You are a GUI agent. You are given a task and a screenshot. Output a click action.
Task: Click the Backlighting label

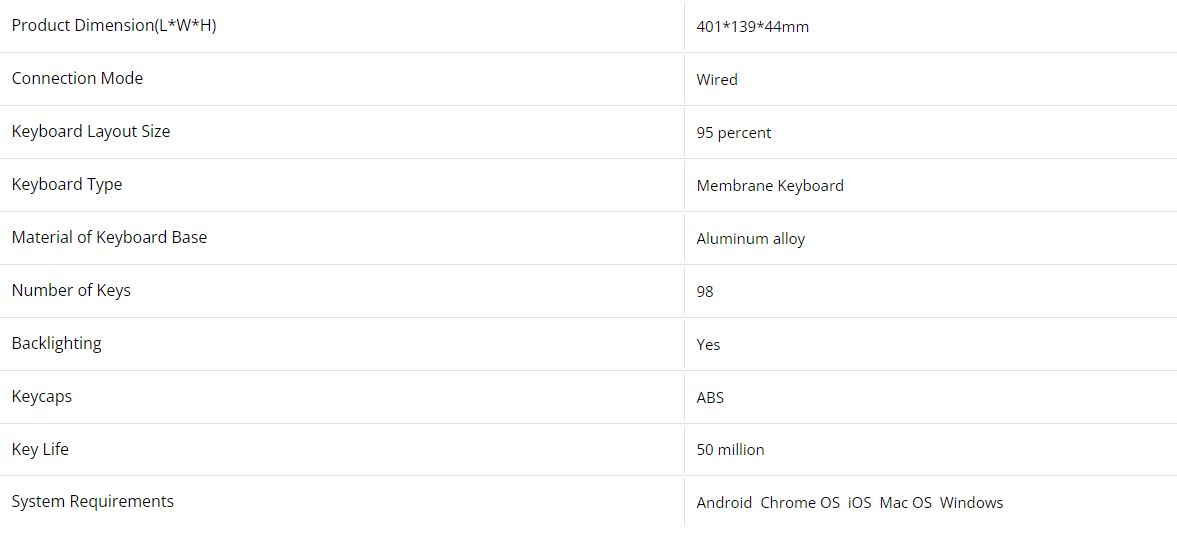pos(56,344)
